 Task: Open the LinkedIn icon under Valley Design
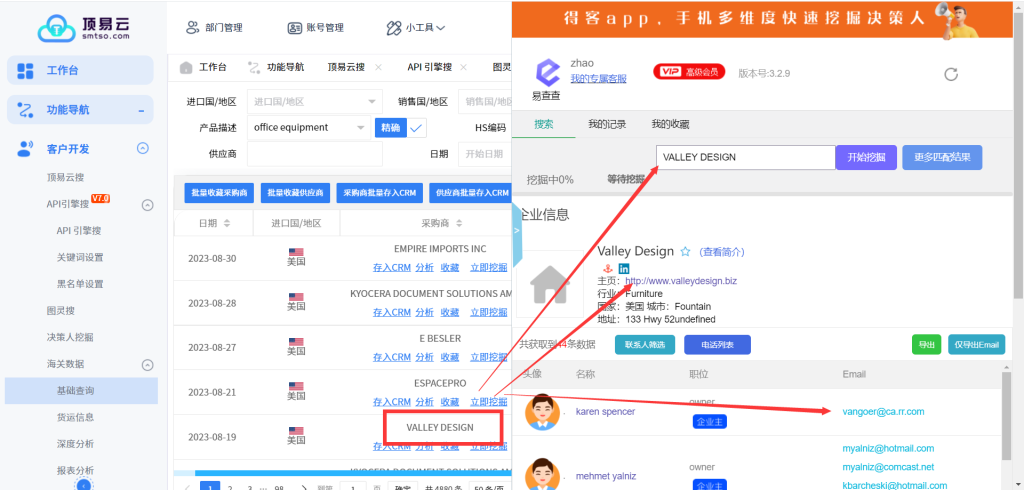click(x=624, y=269)
